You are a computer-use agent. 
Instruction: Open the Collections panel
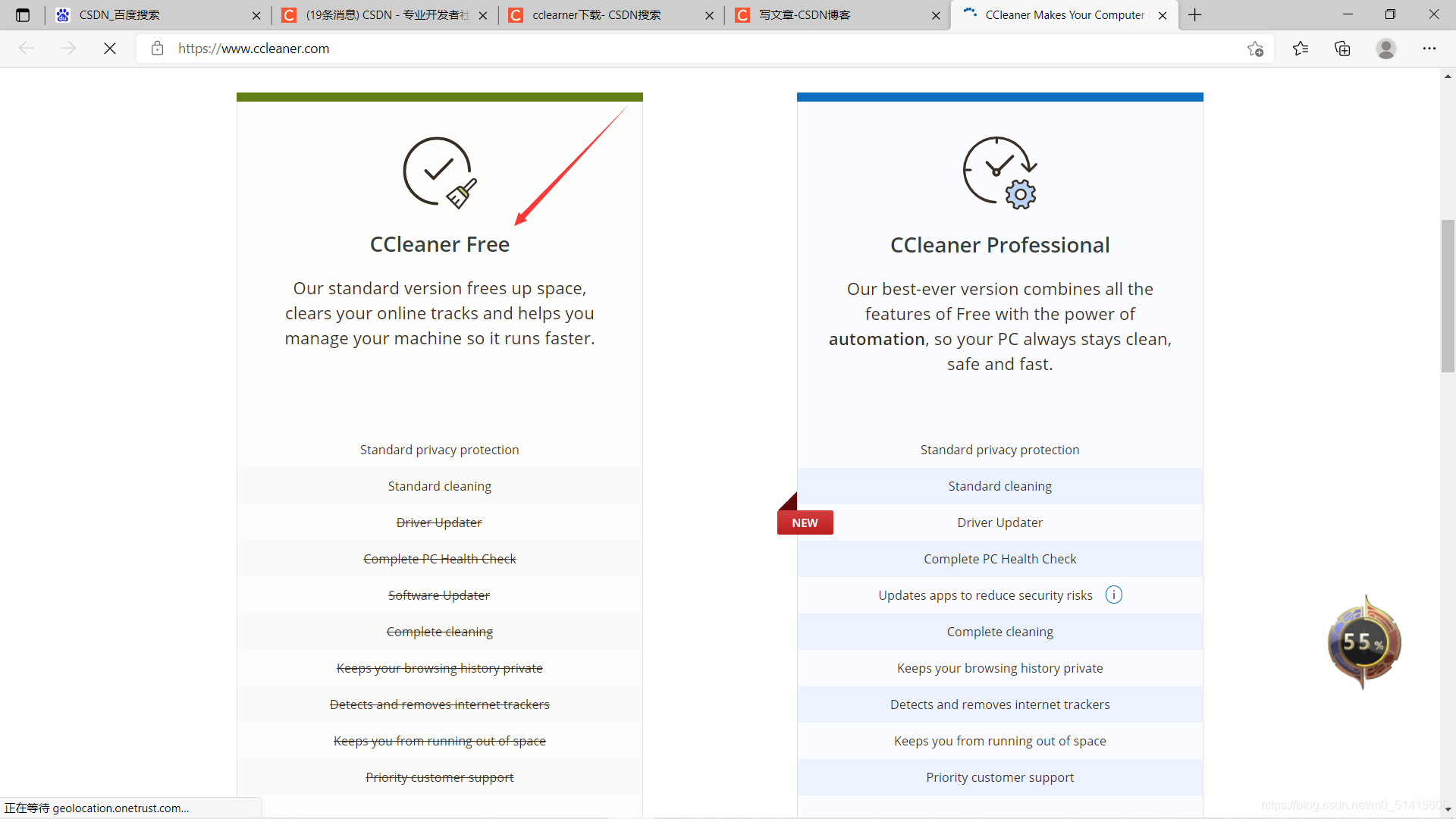click(x=1342, y=49)
